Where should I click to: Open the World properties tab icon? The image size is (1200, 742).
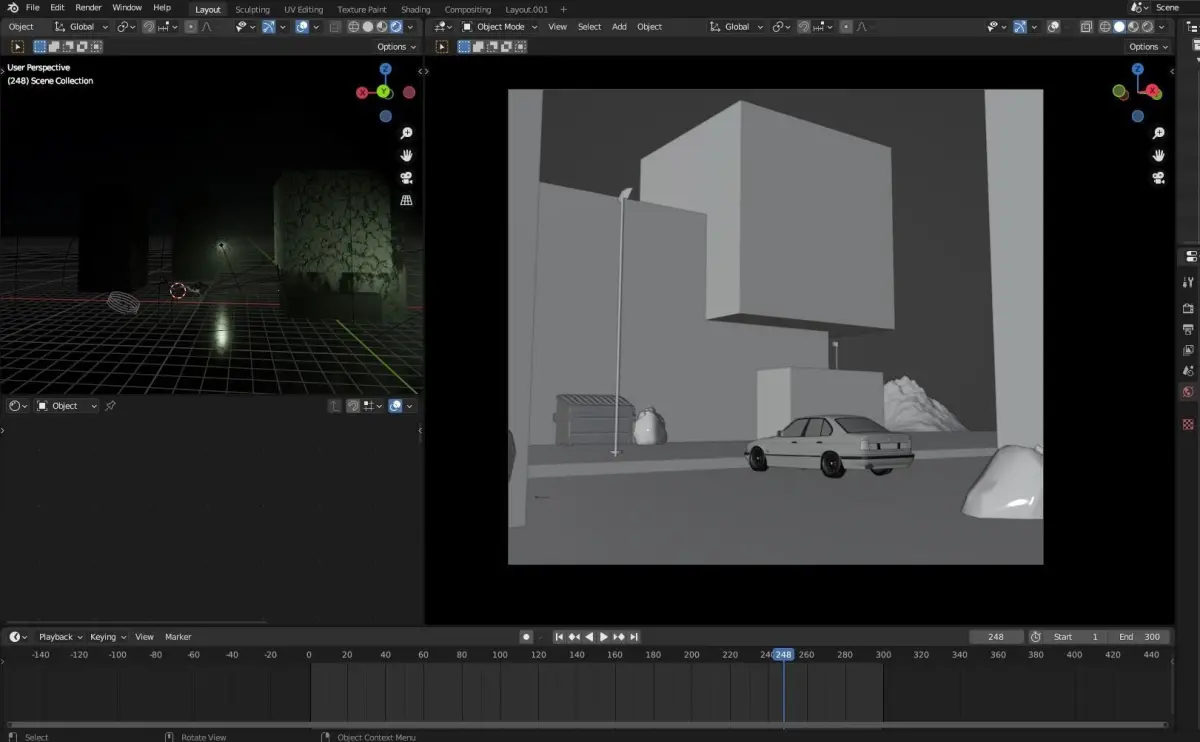[1188, 392]
